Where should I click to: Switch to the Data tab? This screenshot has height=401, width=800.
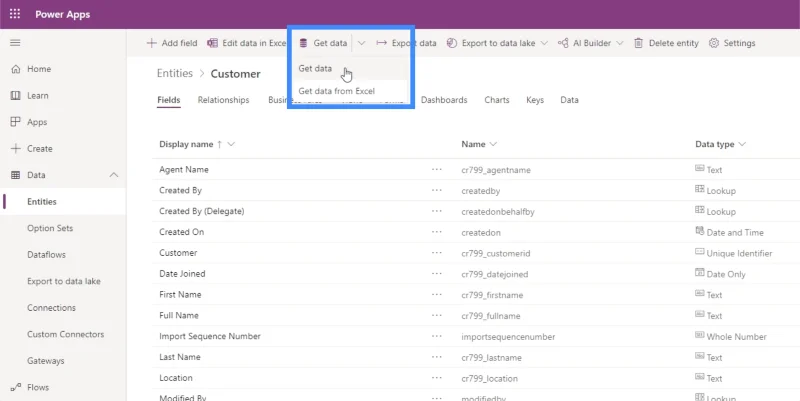pos(569,100)
